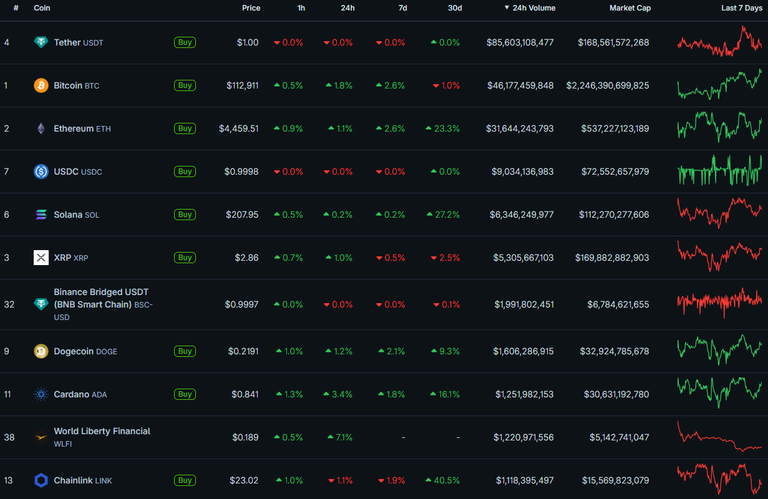
Task: Select World Liberty Financial 24h change 7.1%
Action: (x=340, y=437)
